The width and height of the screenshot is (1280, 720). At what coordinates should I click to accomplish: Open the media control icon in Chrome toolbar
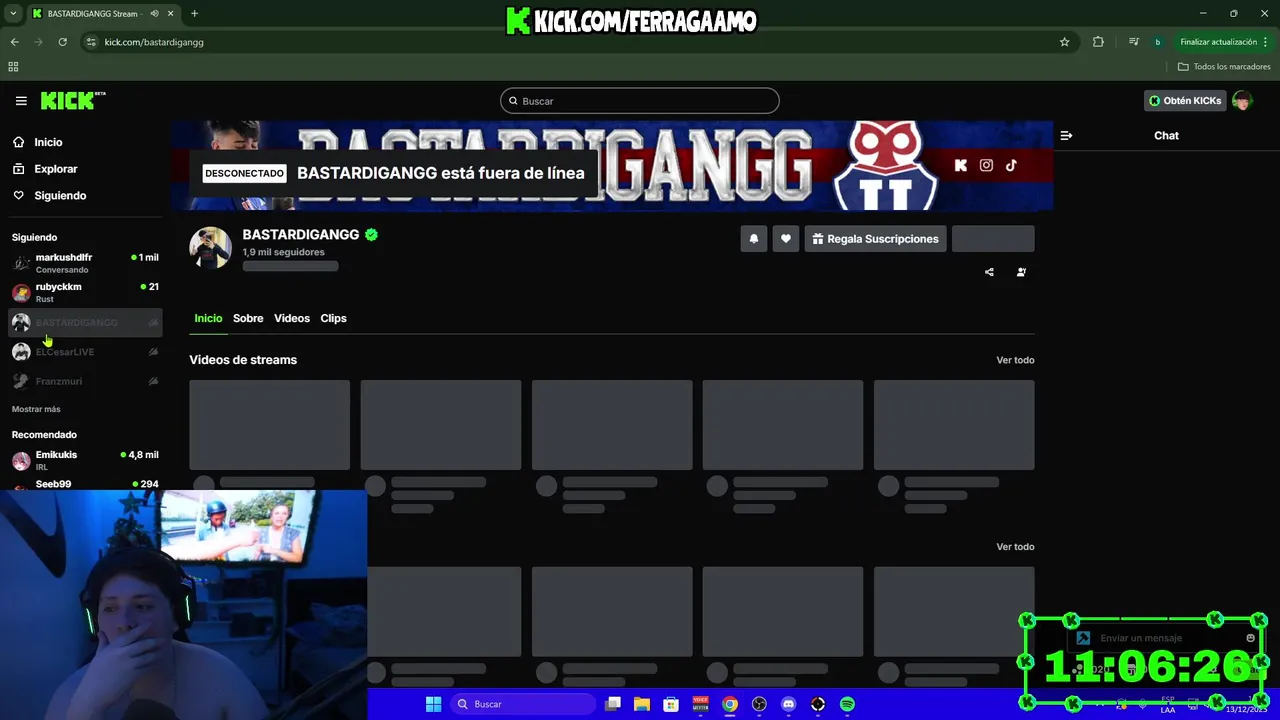point(1133,42)
